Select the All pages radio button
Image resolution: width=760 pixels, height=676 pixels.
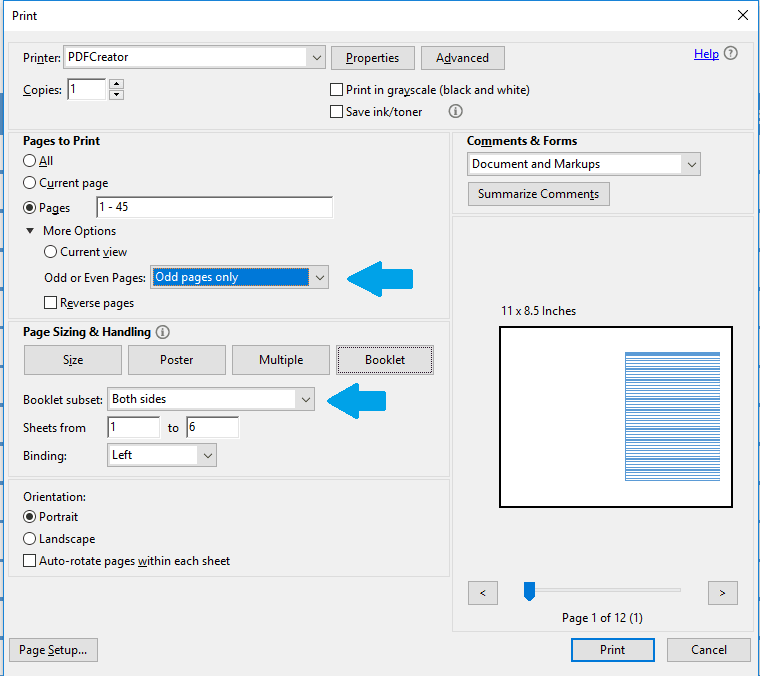tap(30, 161)
